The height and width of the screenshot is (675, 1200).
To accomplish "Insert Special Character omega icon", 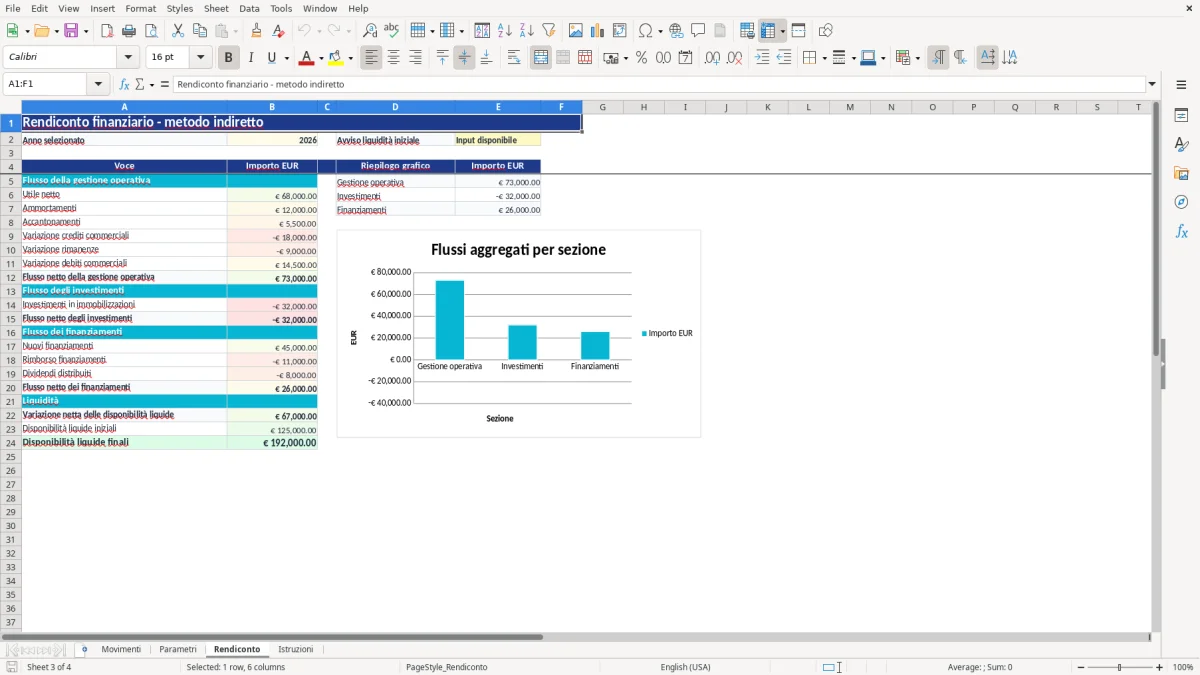I will [x=646, y=31].
